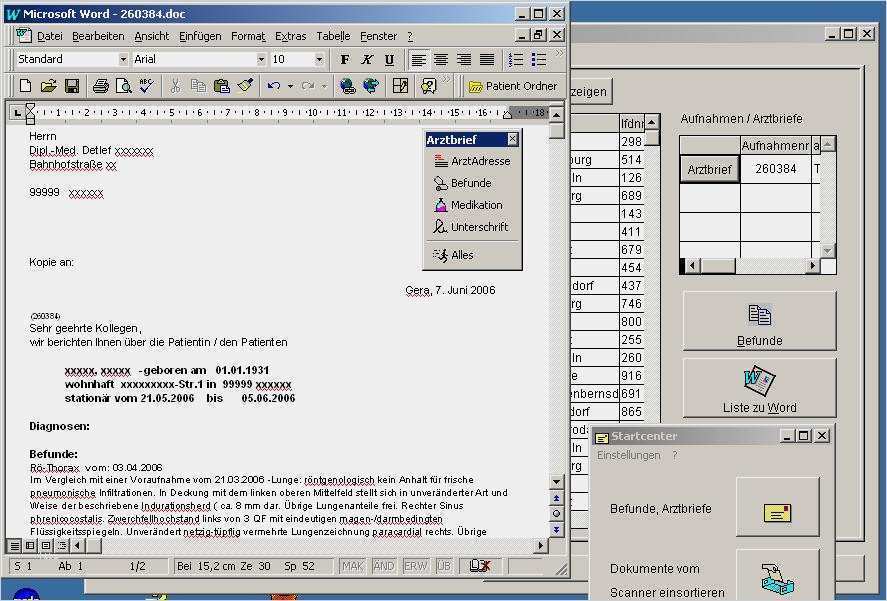
Task: Toggle underline formatting (U)
Action: [389, 59]
